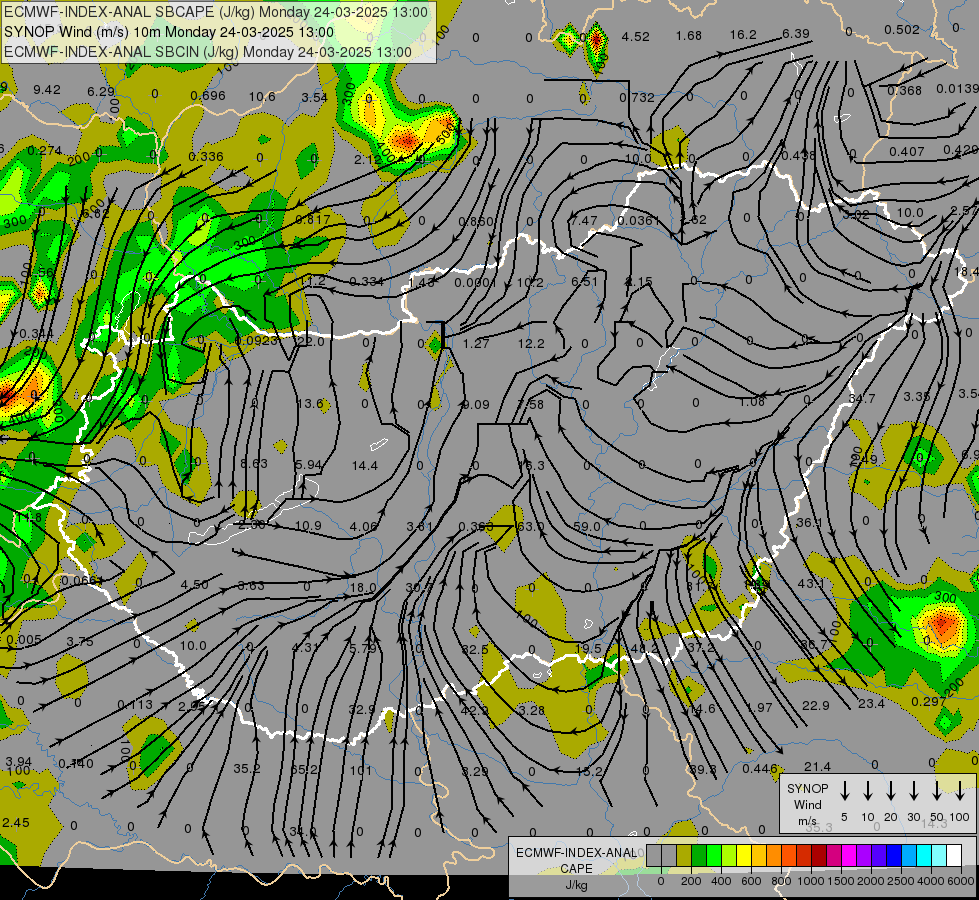Click the 100 m/s wind legend arrow
This screenshot has width=979, height=900.
[x=960, y=791]
